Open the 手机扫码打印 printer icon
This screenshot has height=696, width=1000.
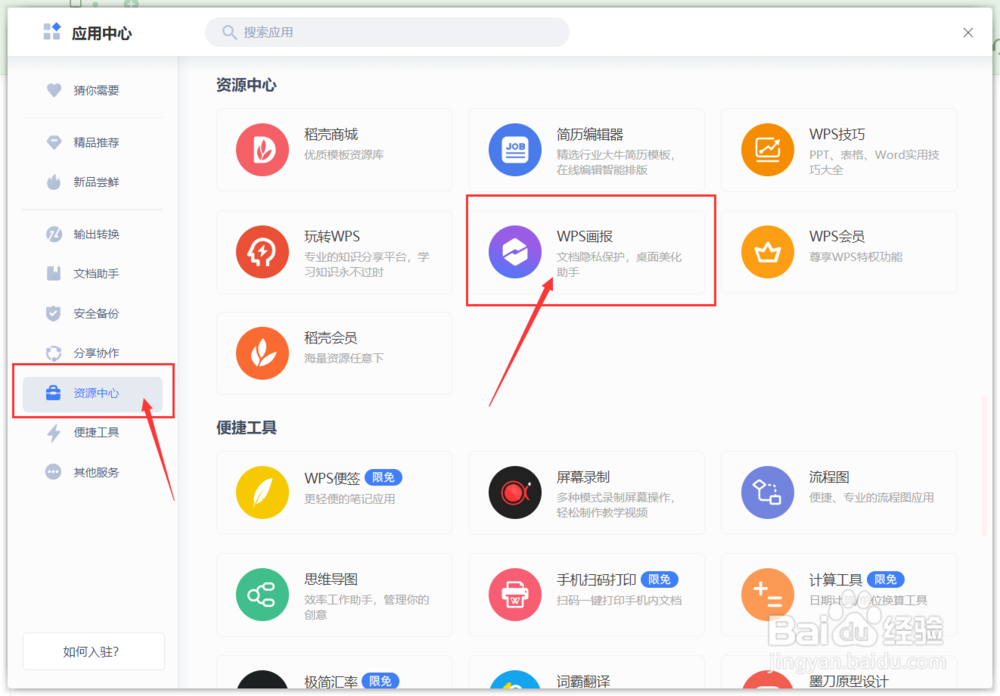(515, 595)
